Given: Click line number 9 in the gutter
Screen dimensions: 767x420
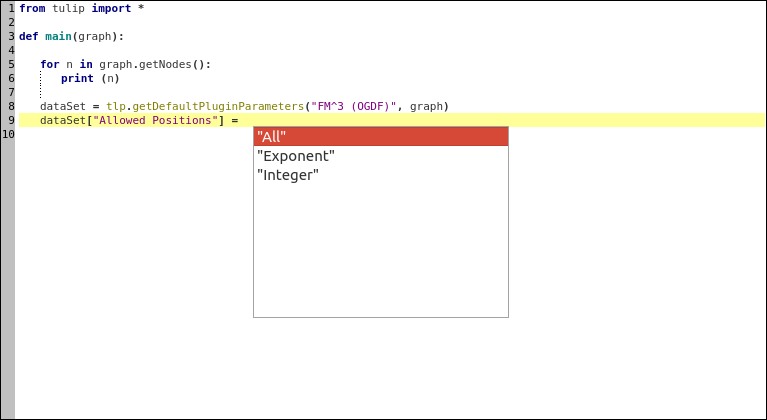Looking at the screenshot, I should click(11, 120).
